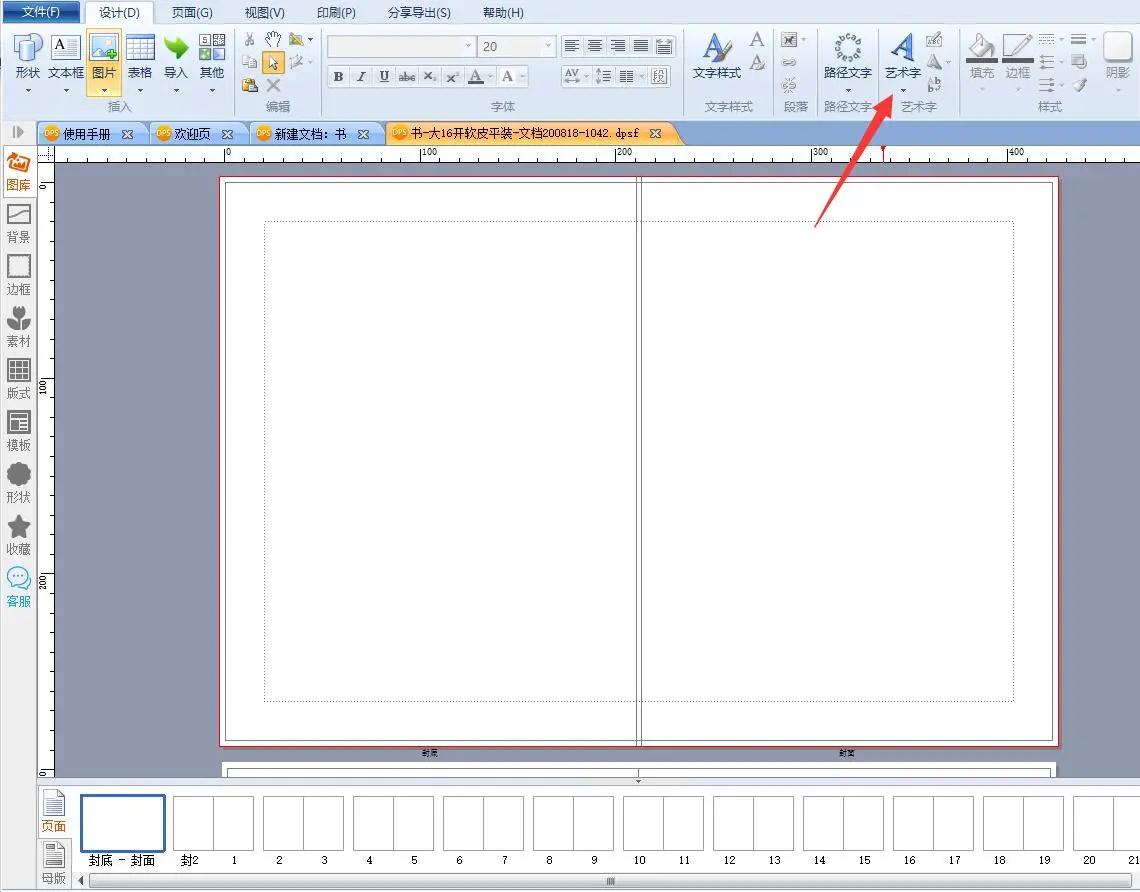Switch to the 页面(G) ribbon tab

click(x=192, y=13)
